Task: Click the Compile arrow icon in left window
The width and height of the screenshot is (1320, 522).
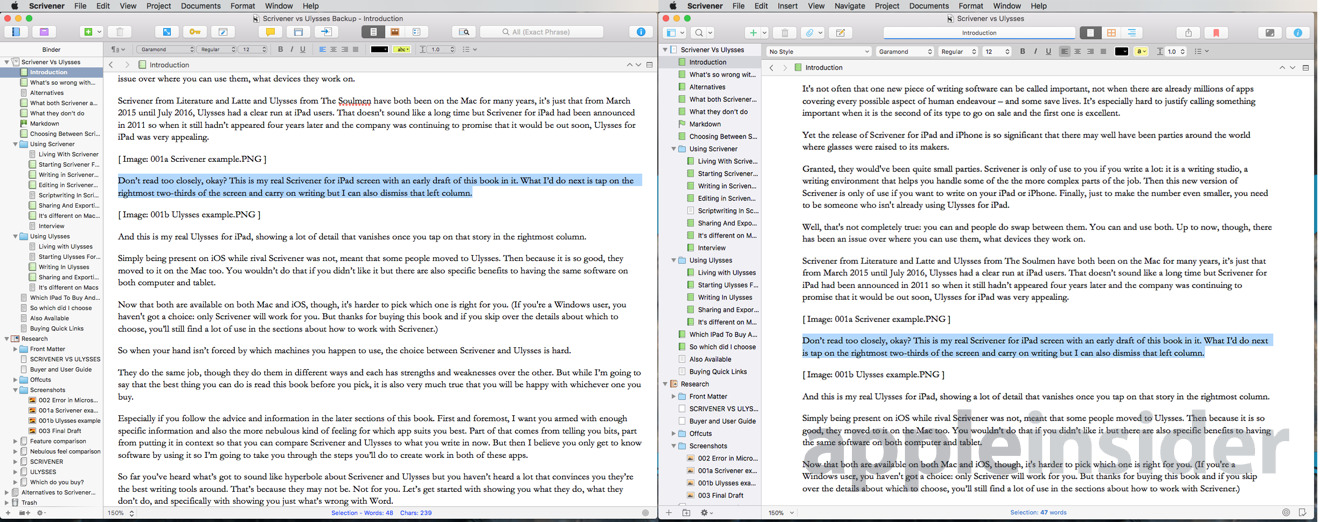Action: coord(325,32)
